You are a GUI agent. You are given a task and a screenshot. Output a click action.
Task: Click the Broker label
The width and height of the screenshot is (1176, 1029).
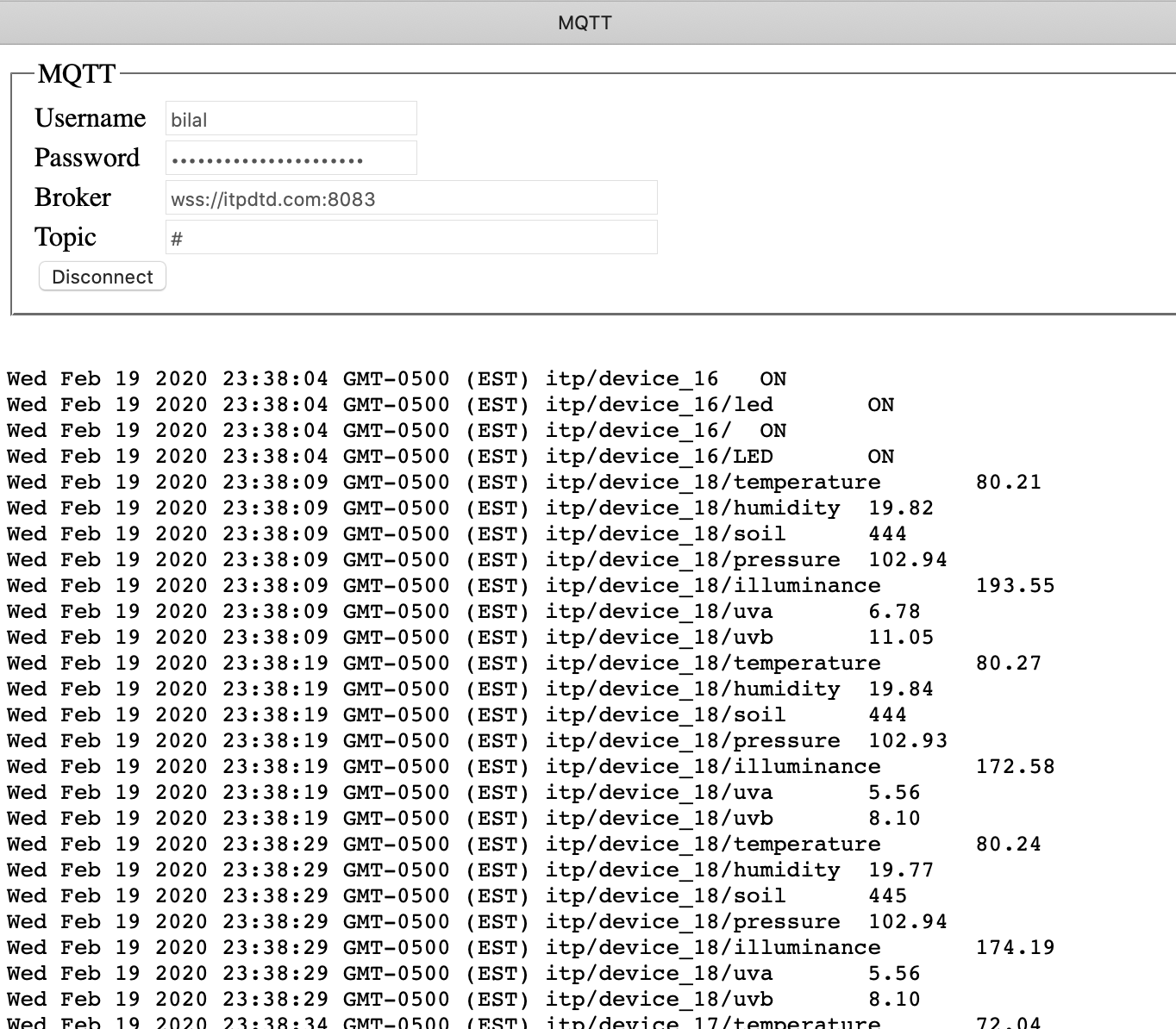(73, 197)
